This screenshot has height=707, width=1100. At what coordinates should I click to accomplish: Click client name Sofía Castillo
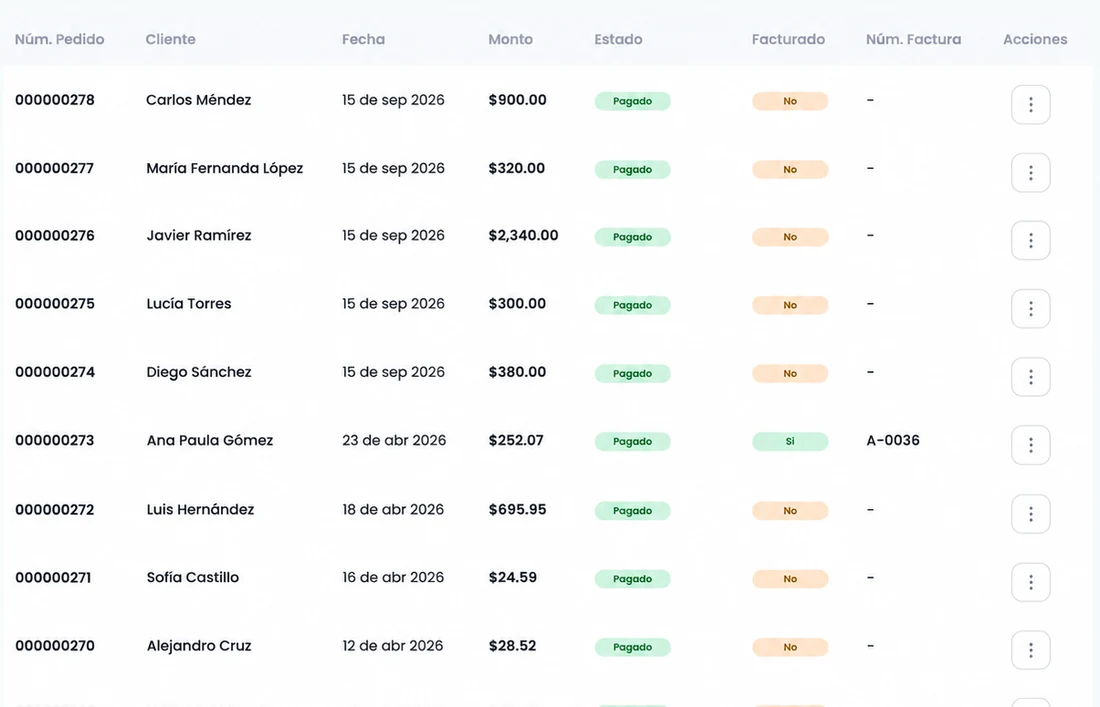pyautogui.click(x=193, y=577)
